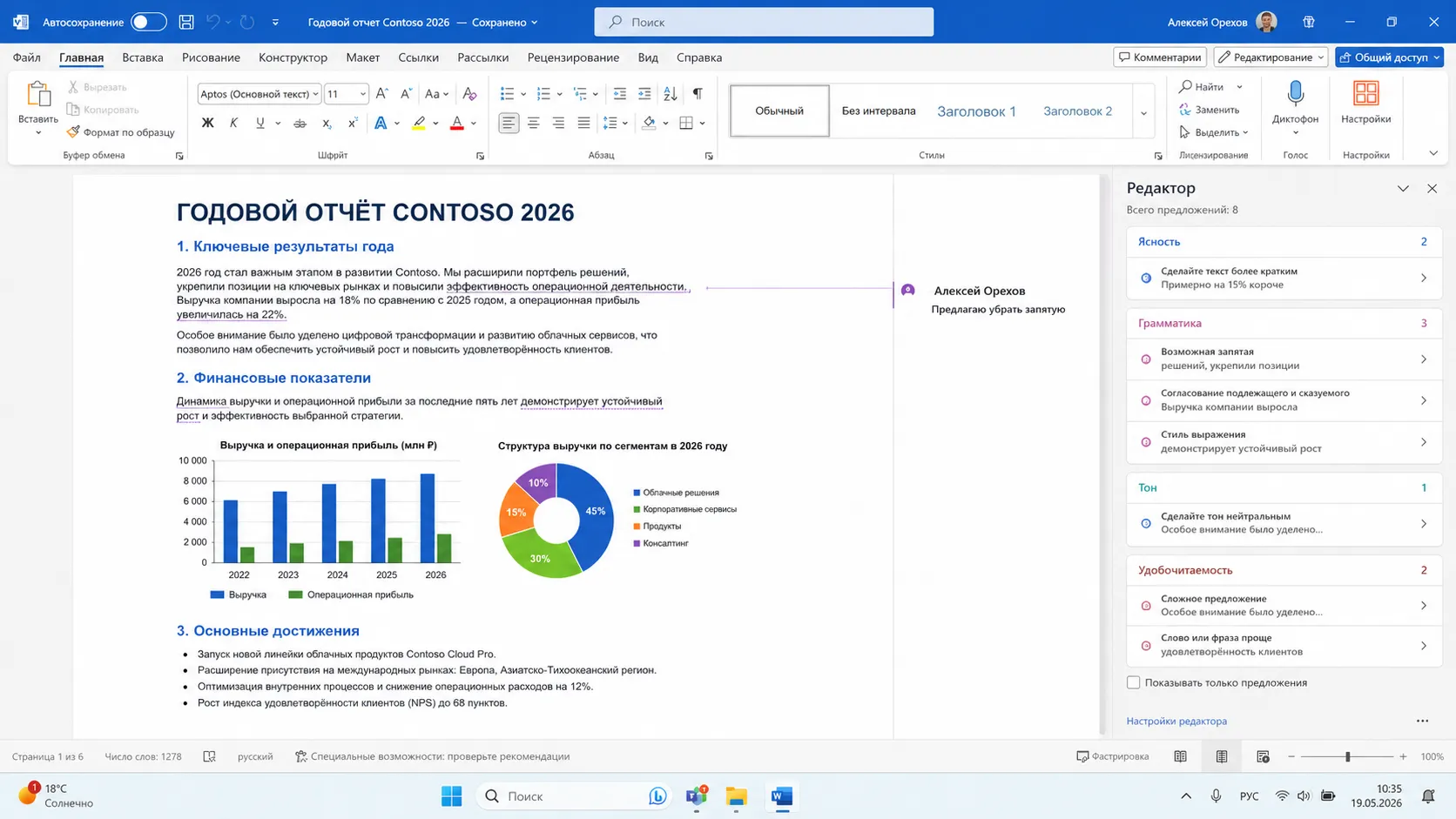Collapse the ribbon with the chevron
1456x819 pixels.
[1433, 154]
